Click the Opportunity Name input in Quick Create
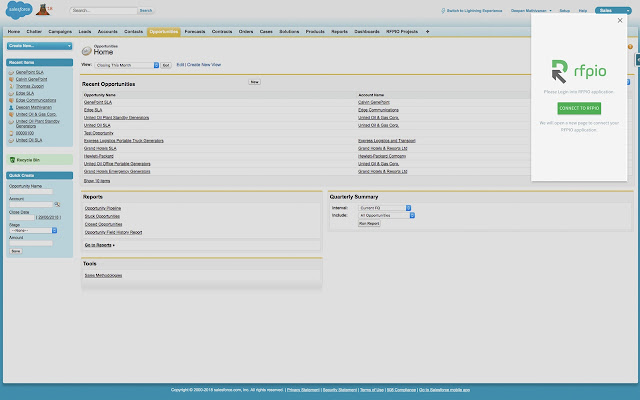Image resolution: width=640 pixels, height=400 pixels. [31, 192]
